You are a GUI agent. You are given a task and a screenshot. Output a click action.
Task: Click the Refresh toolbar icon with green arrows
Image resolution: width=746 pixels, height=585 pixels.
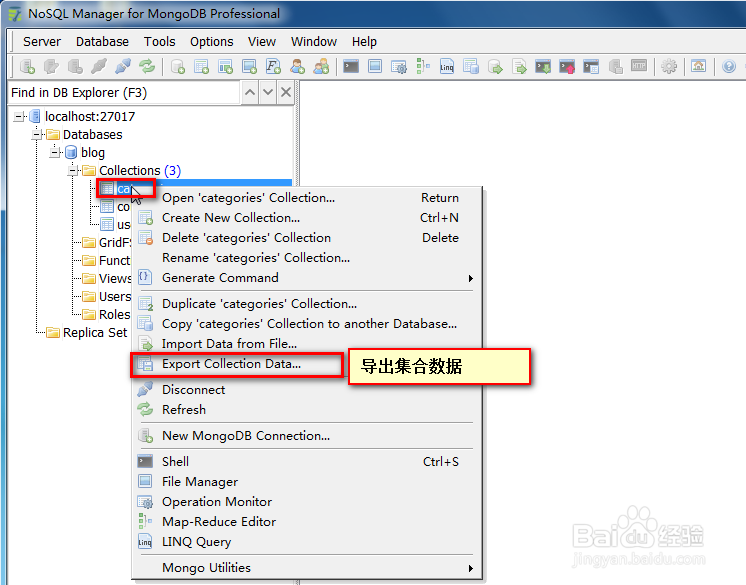click(147, 66)
